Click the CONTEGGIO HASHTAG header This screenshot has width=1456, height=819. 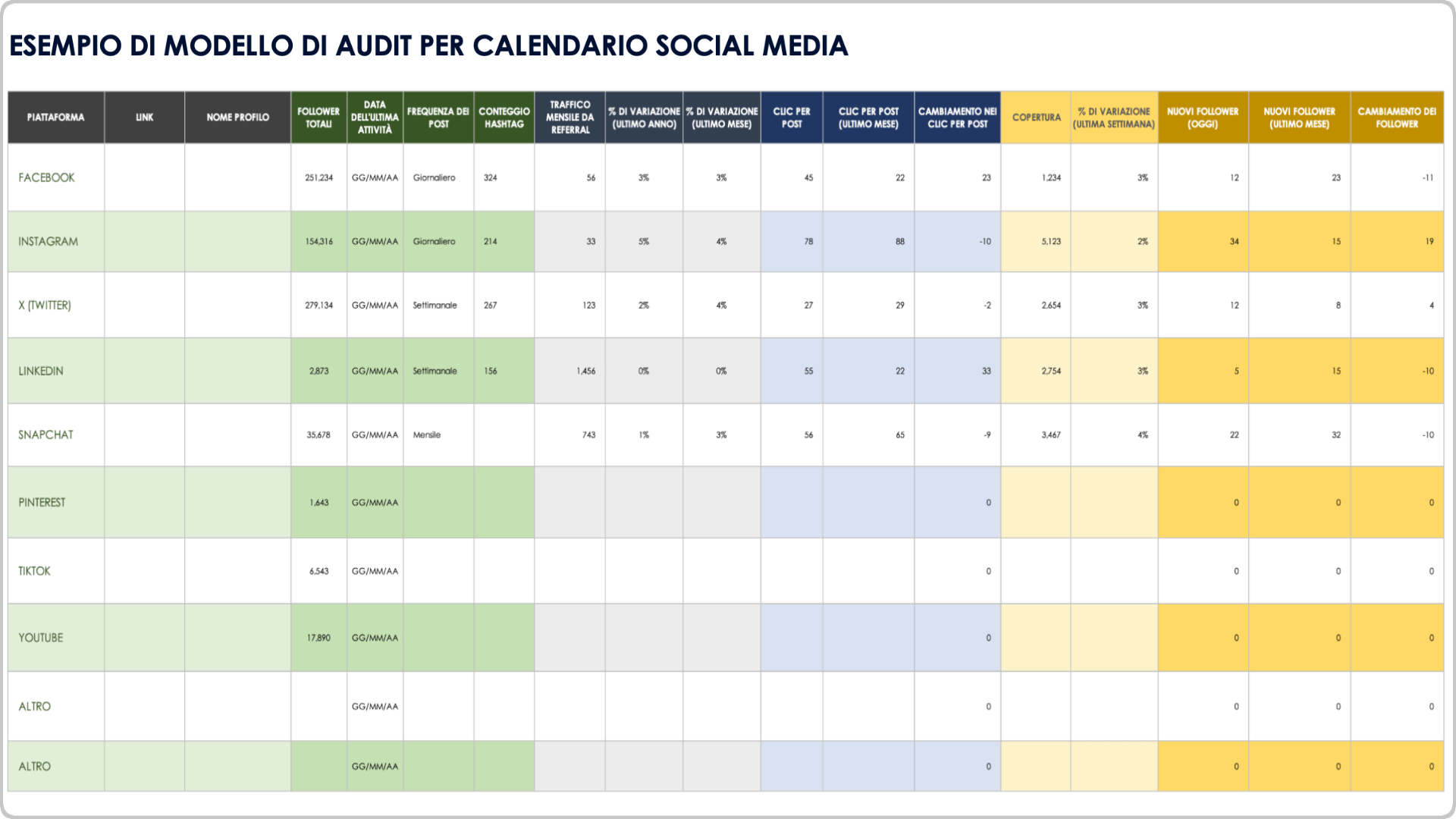[x=504, y=118]
